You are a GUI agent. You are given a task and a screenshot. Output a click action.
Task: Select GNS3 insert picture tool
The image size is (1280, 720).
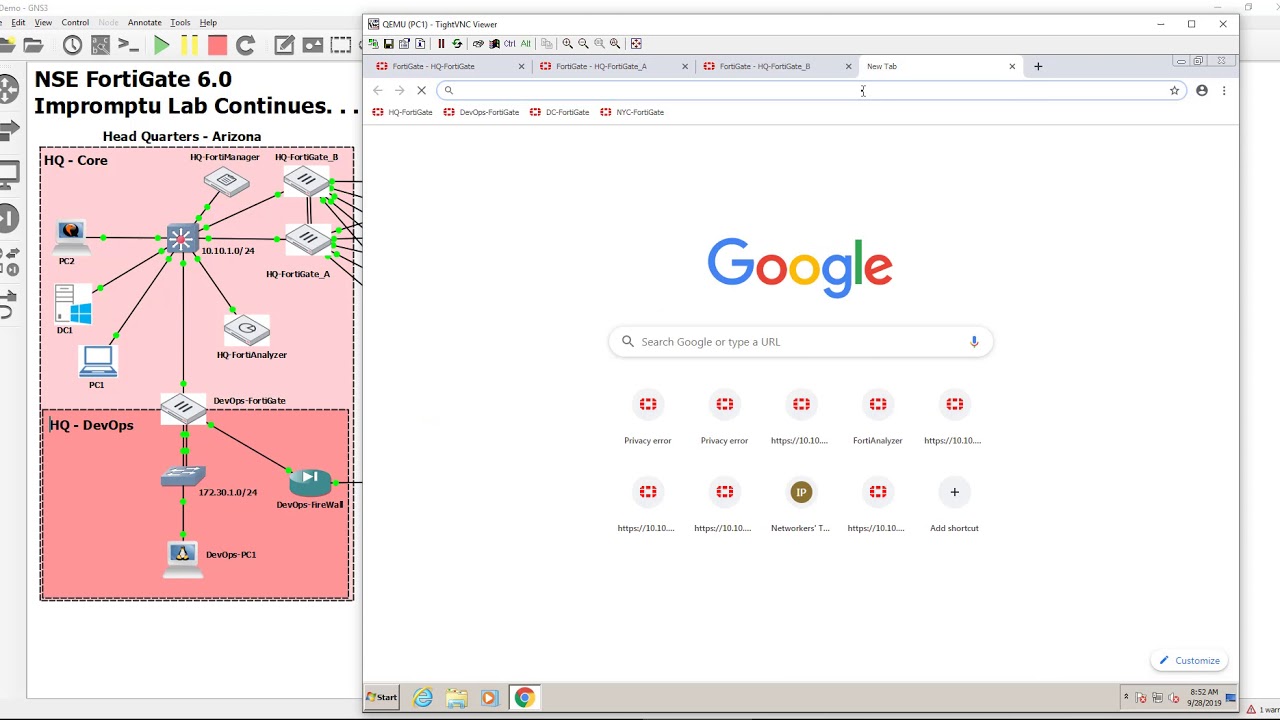coord(312,45)
